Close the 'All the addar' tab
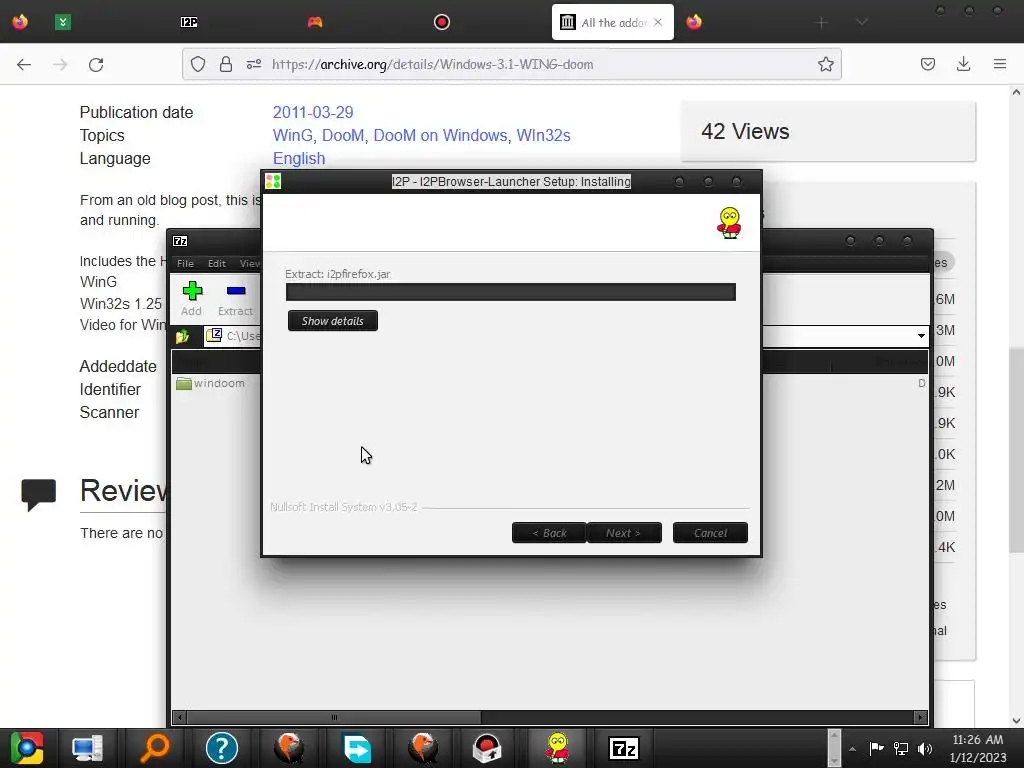 coord(658,22)
